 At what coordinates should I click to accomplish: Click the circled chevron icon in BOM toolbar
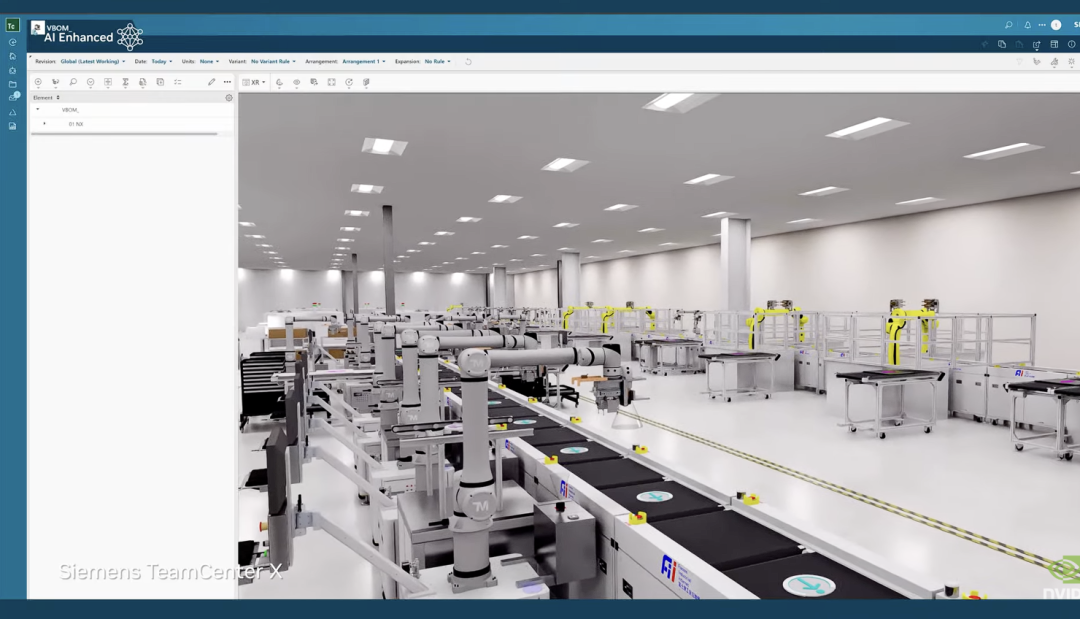point(90,82)
